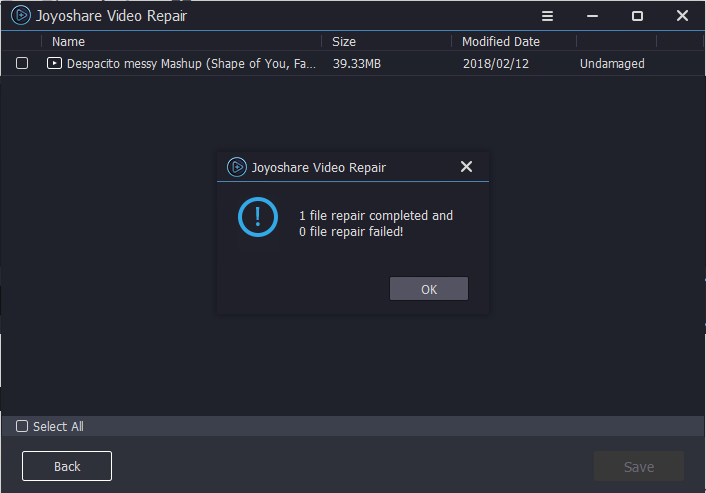Click the 39.33MB size value

point(357,63)
